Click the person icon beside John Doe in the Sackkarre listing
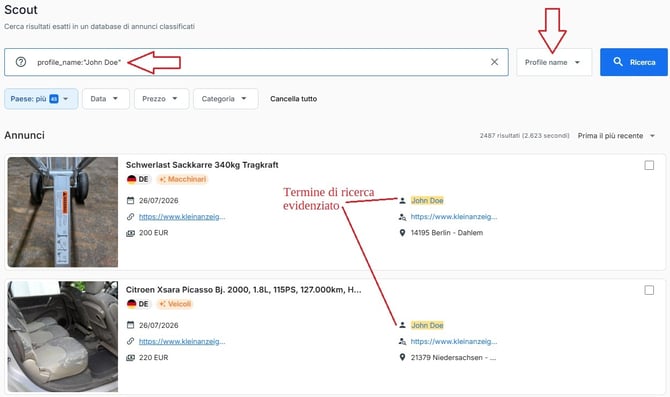 [x=402, y=200]
